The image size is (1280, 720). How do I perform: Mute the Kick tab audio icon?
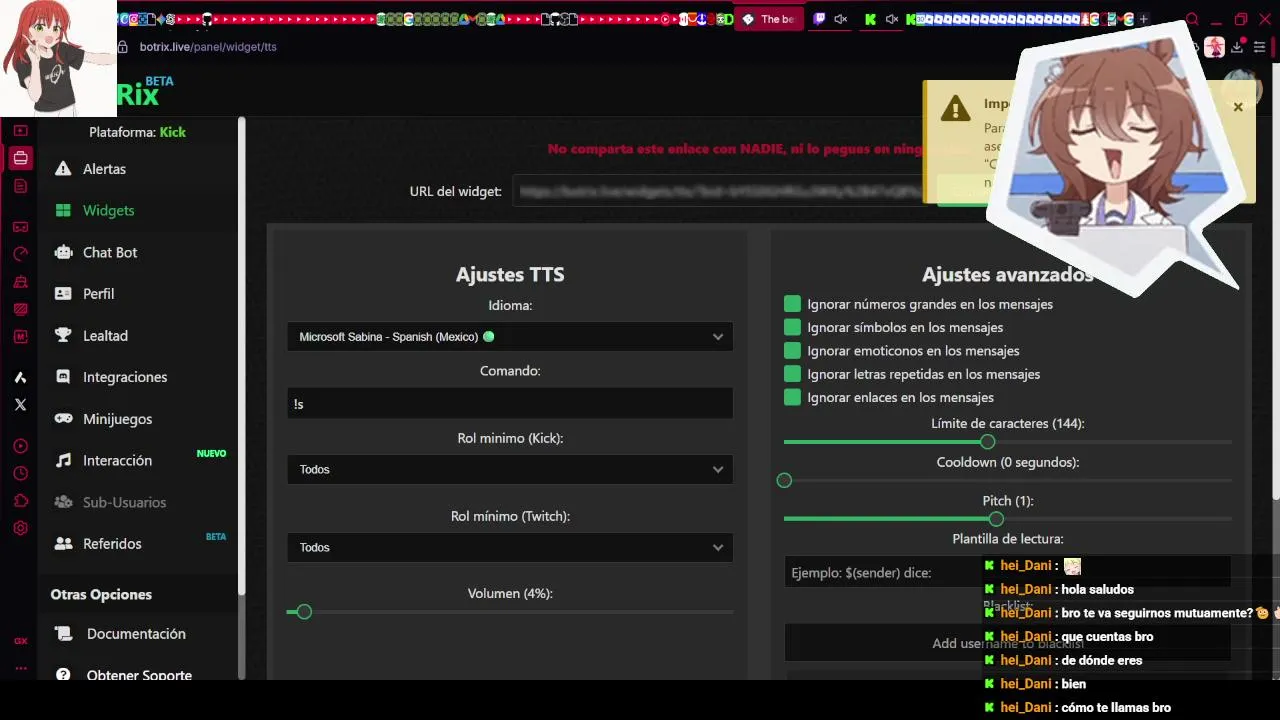tap(891, 19)
